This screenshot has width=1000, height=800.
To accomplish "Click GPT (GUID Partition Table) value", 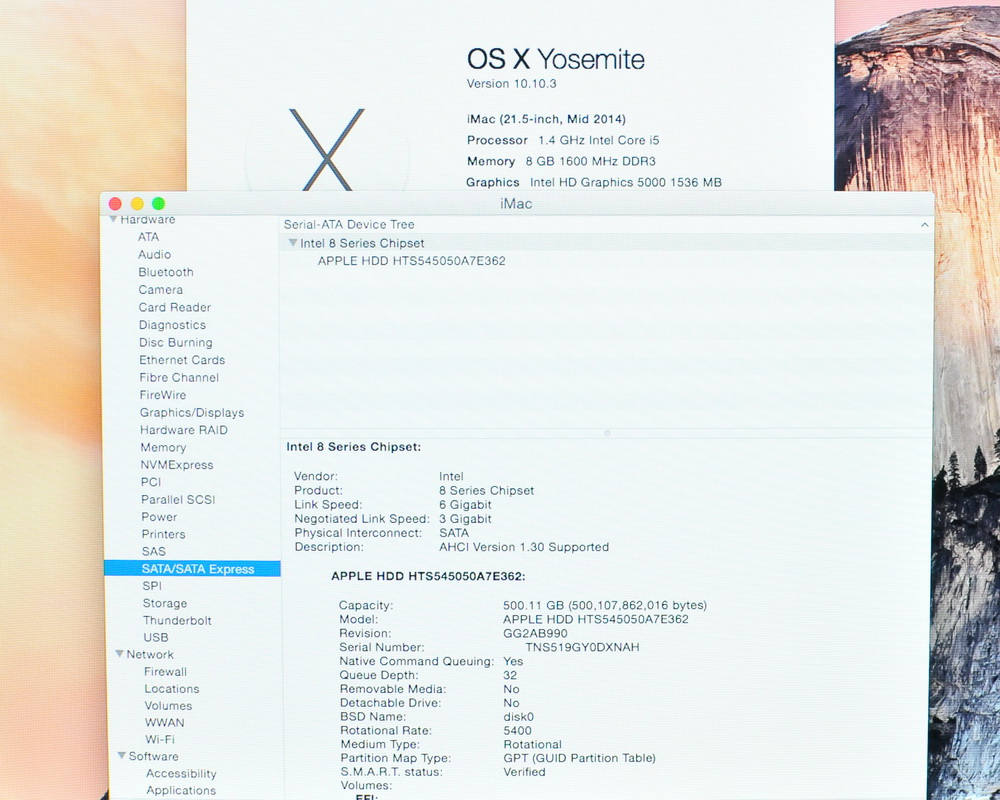I will pyautogui.click(x=579, y=758).
